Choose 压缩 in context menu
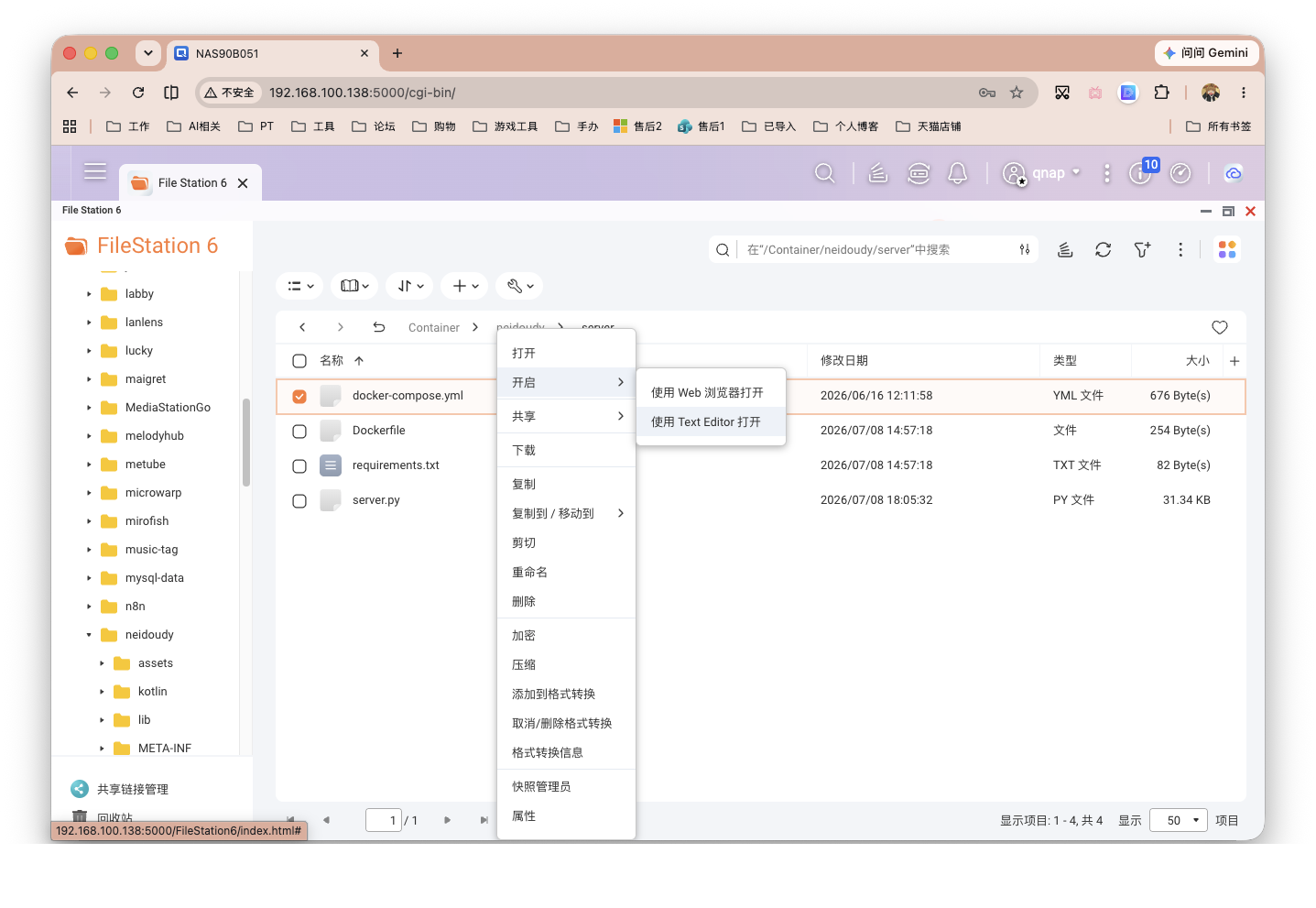Screen dimensions: 1316x908 pos(566,665)
